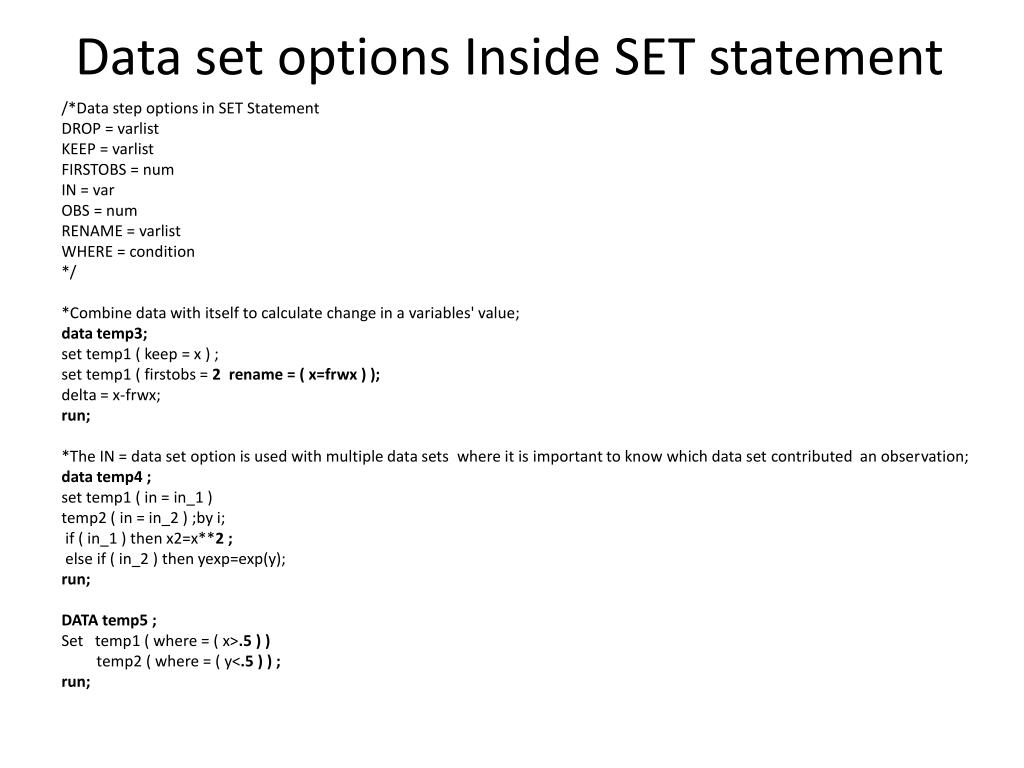The image size is (1024, 768).
Task: Click the 'set temp1 ( keep = x ) ;' line
Action: (140, 354)
